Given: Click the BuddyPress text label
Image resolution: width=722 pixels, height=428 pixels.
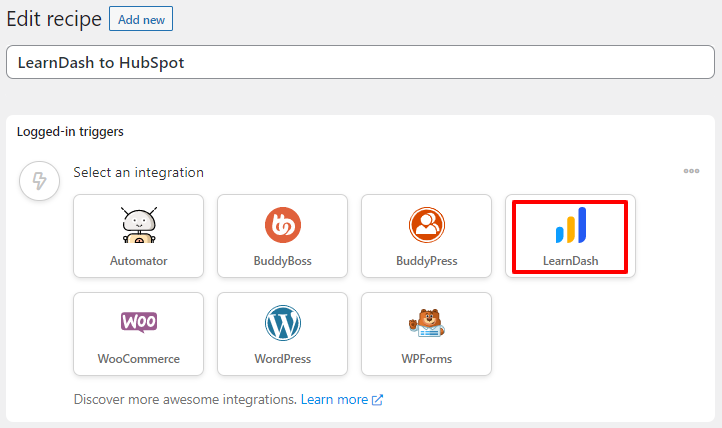Looking at the screenshot, I should tap(427, 261).
